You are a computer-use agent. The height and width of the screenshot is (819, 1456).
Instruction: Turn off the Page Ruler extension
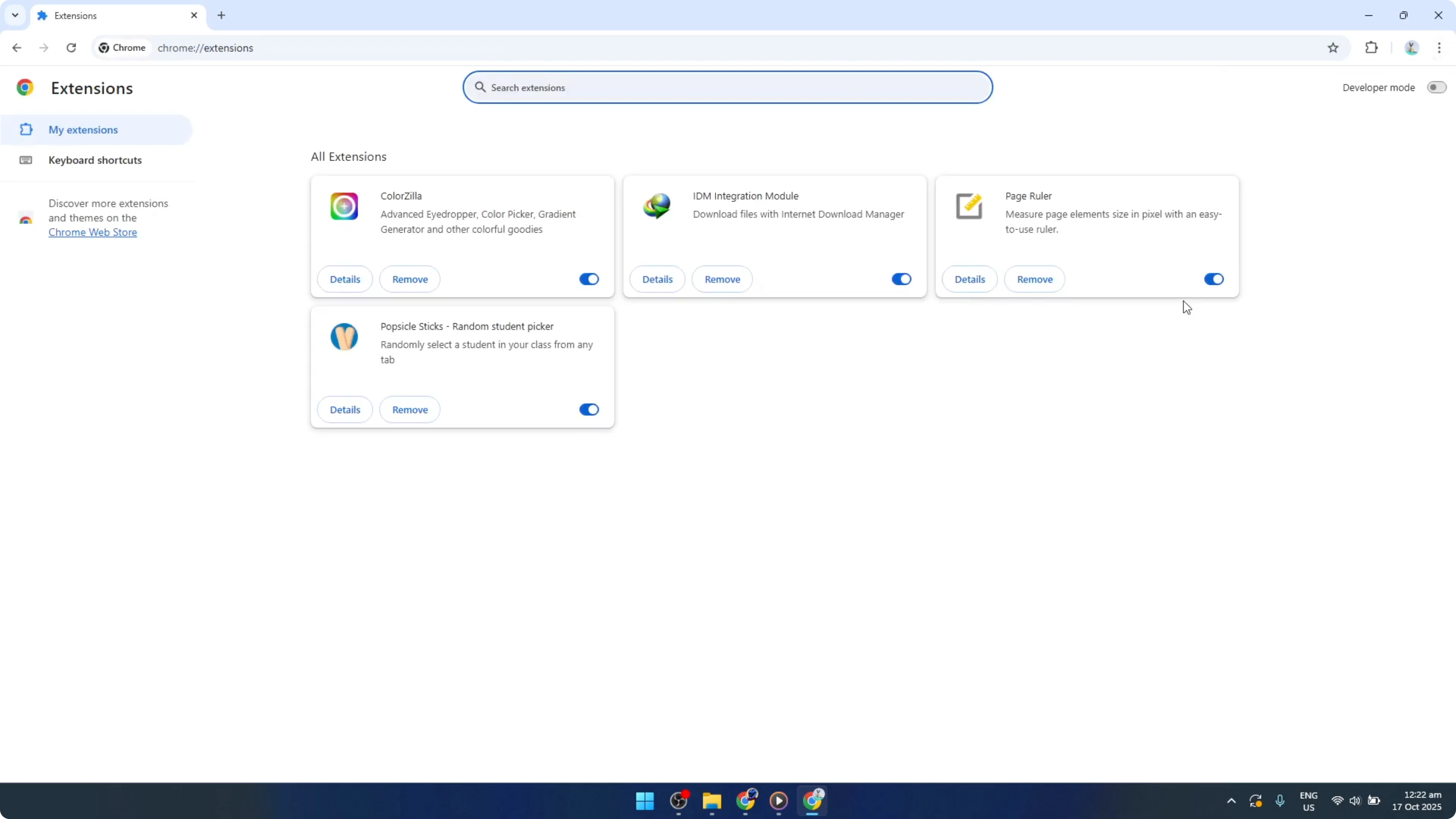(x=1213, y=279)
